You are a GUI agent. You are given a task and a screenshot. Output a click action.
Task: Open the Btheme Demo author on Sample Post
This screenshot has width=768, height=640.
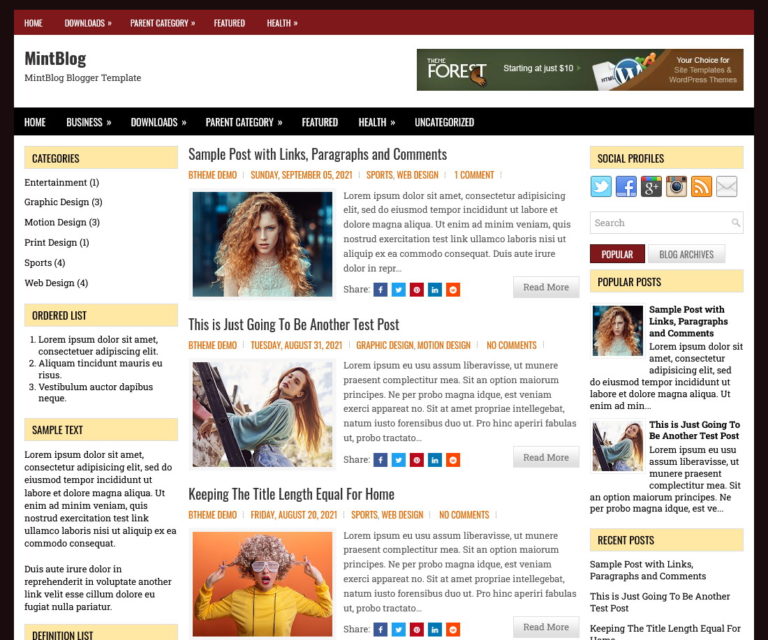(213, 175)
